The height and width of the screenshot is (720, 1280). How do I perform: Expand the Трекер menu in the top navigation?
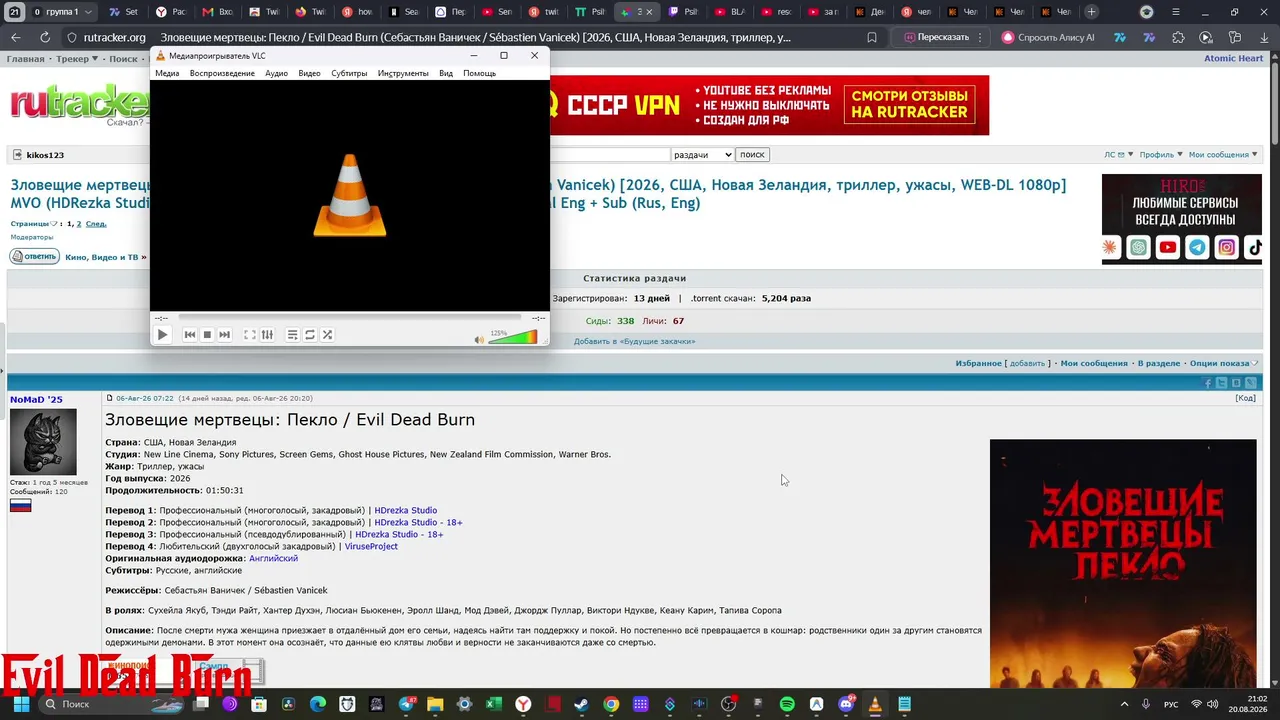click(77, 59)
